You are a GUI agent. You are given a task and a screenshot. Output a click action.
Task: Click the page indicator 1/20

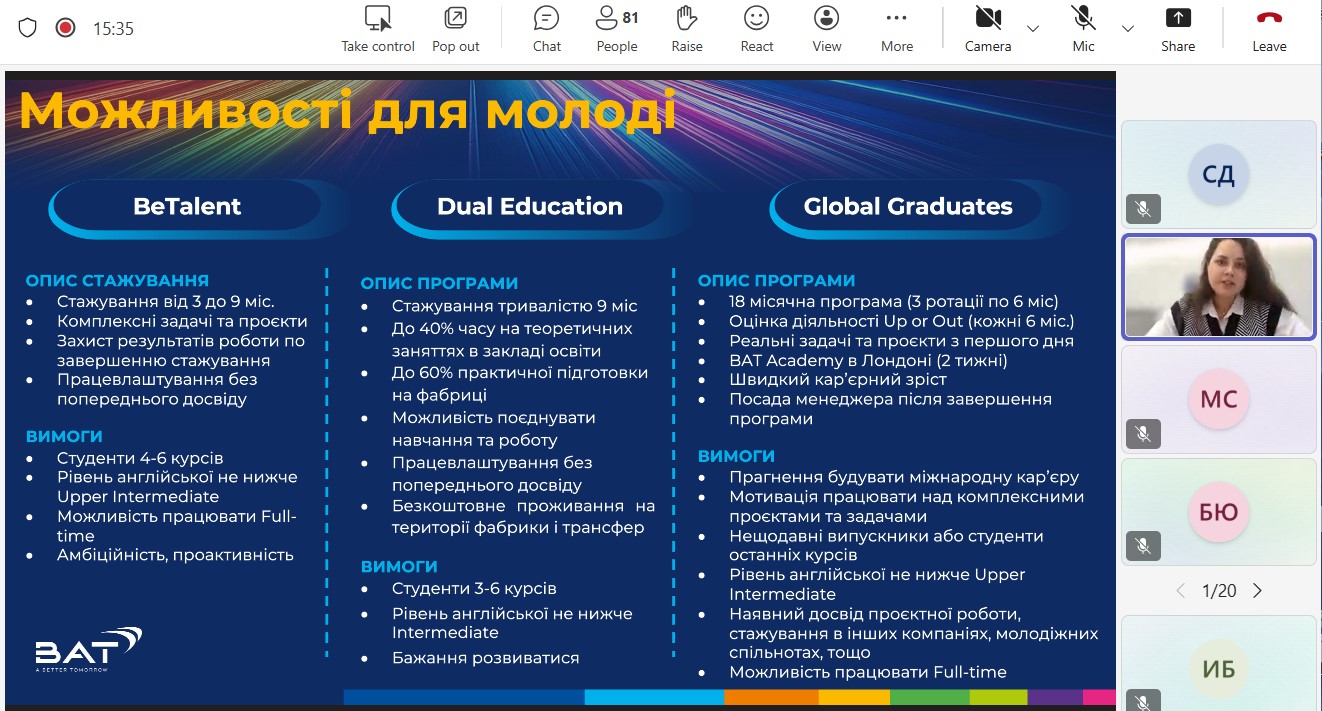click(1219, 591)
